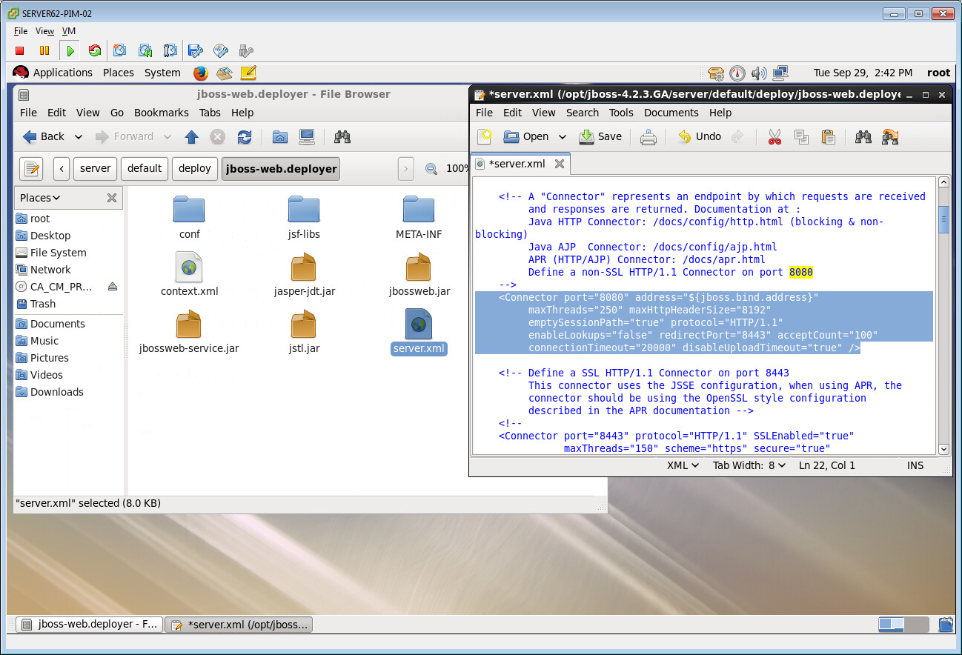Click the Save button in gedit
This screenshot has height=655, width=962.
[x=601, y=137]
